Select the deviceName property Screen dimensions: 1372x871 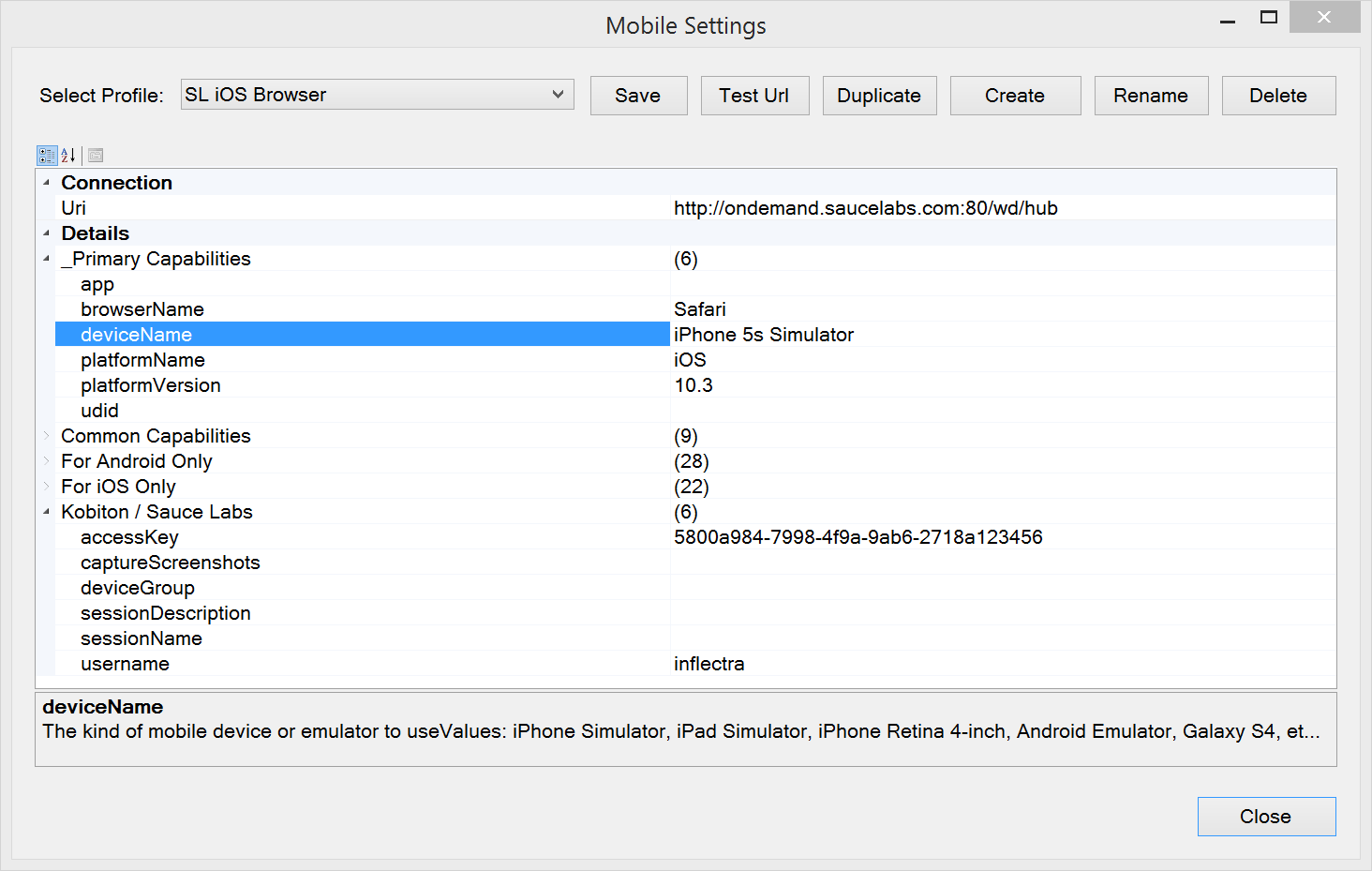(x=363, y=335)
